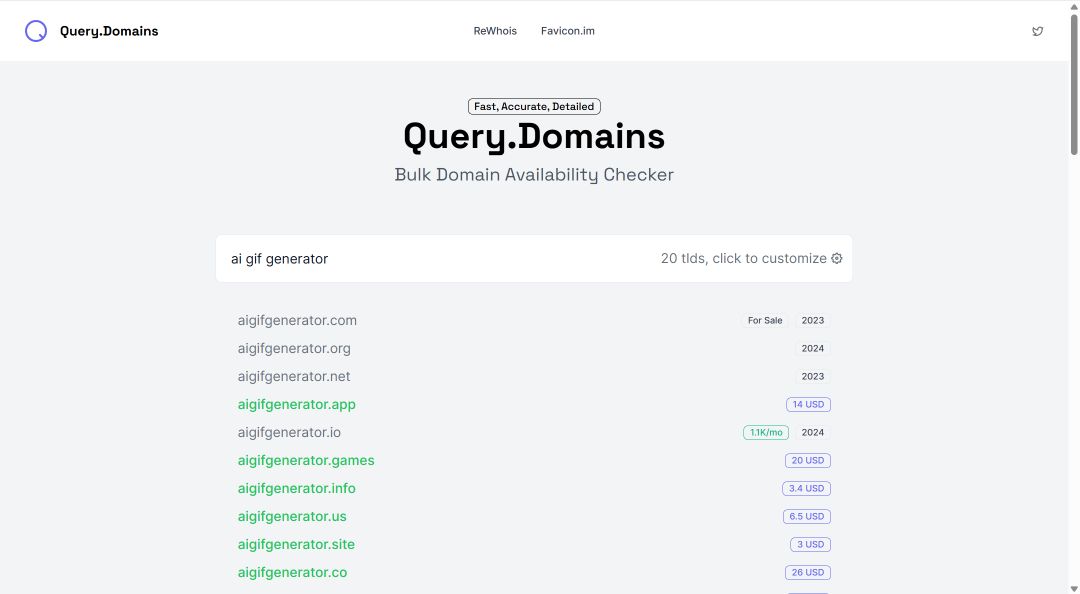Click the For Sale badge on aigifgenerator.com
The height and width of the screenshot is (594, 1080).
pyautogui.click(x=765, y=320)
